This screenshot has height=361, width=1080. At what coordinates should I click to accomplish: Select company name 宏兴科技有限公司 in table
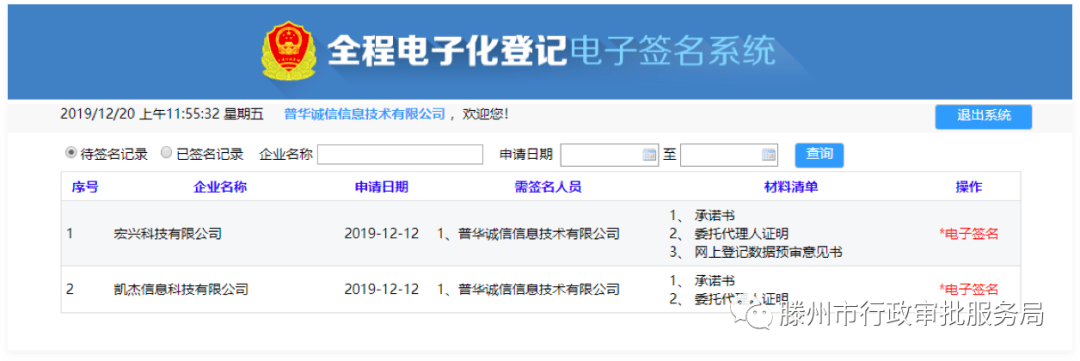pyautogui.click(x=167, y=234)
